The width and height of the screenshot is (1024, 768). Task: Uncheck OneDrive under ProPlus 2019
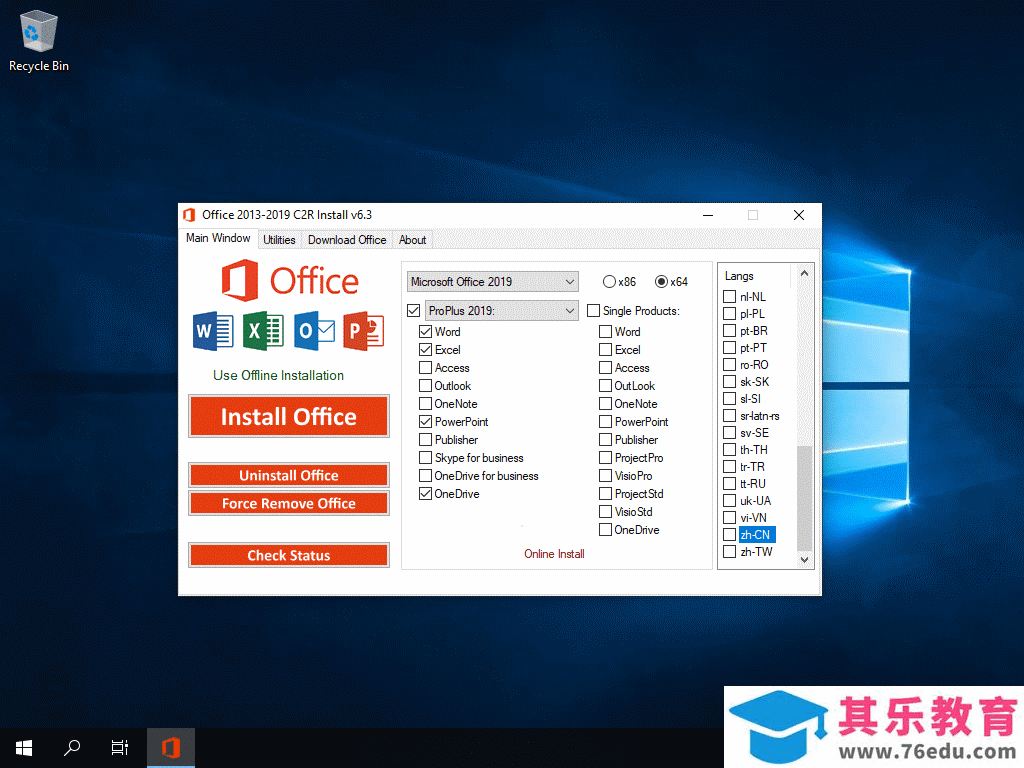(425, 494)
